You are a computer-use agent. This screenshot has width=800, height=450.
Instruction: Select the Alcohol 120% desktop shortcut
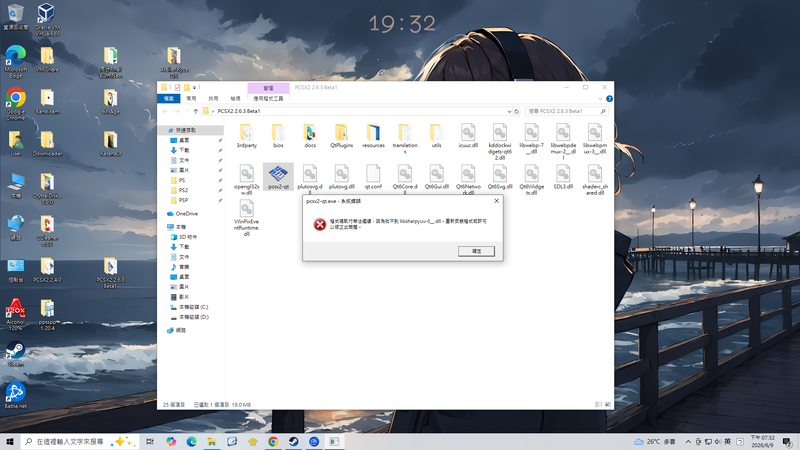tap(16, 314)
